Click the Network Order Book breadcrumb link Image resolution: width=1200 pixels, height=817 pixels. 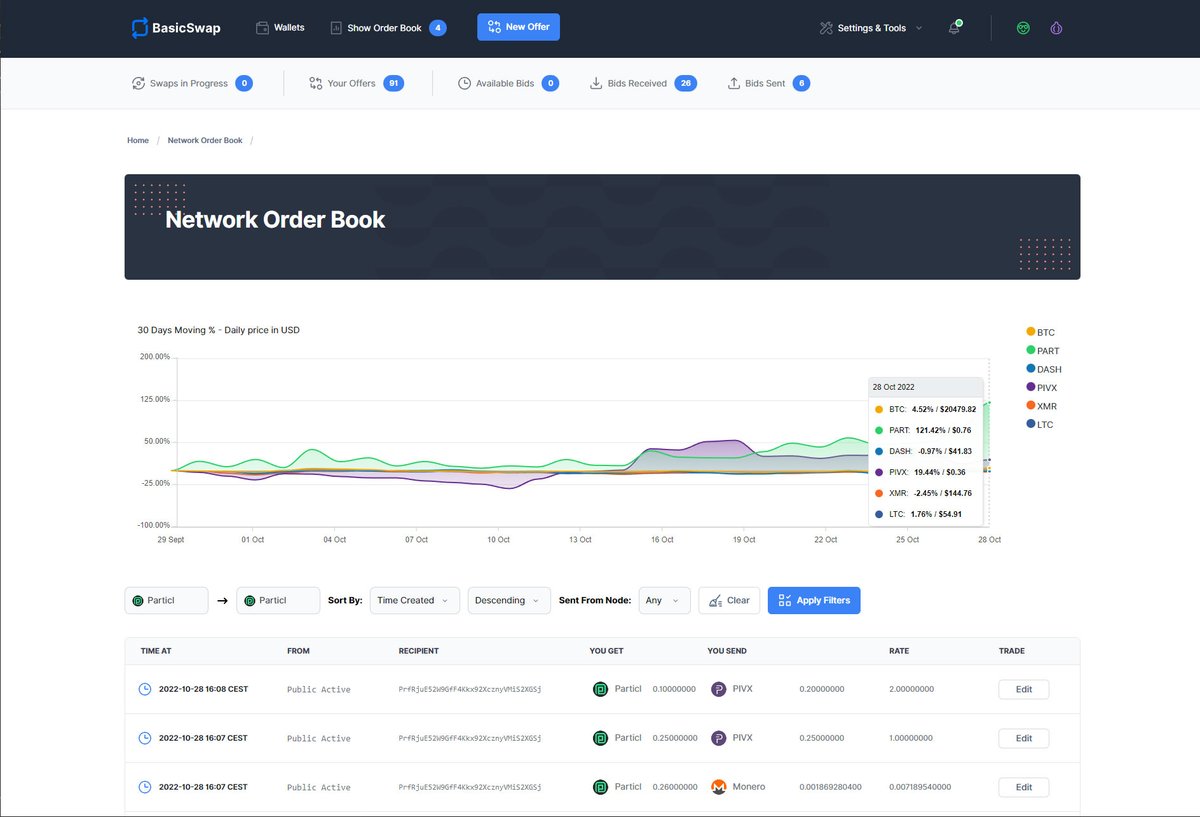205,141
